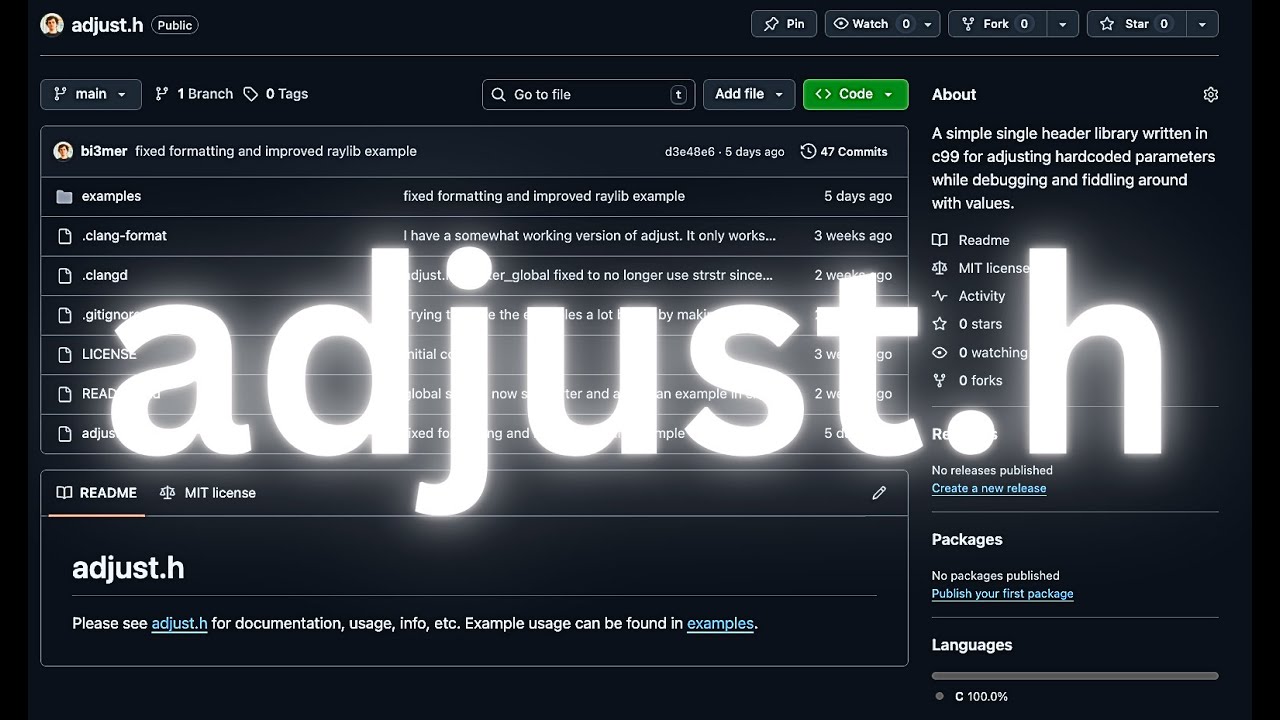Click the pencil edit README icon
This screenshot has width=1280, height=720.
(x=879, y=493)
